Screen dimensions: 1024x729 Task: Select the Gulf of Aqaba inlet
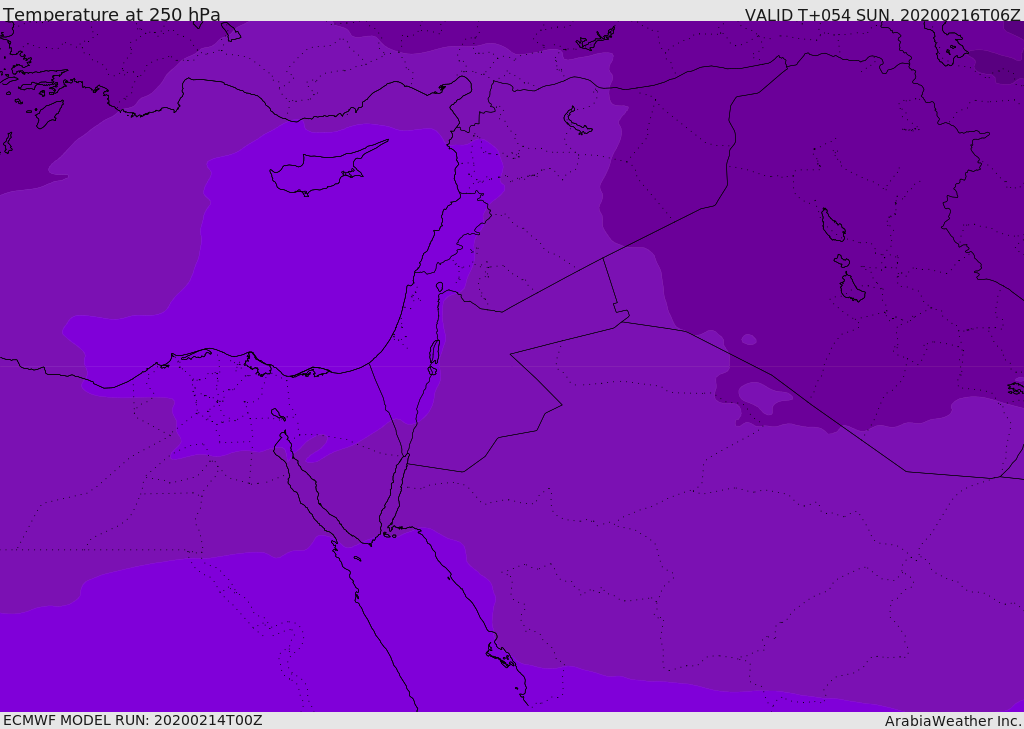(x=393, y=495)
